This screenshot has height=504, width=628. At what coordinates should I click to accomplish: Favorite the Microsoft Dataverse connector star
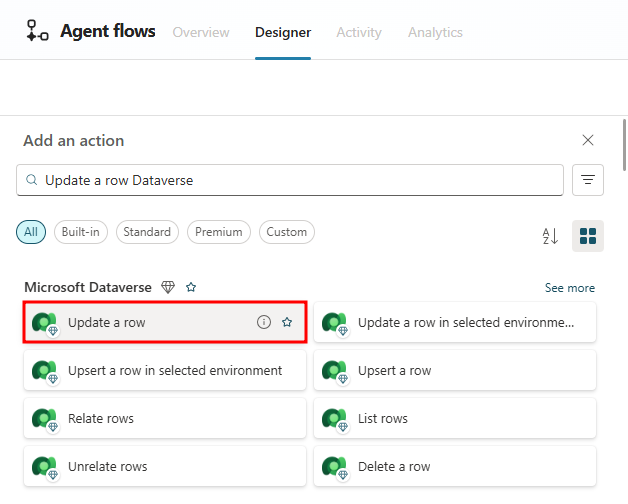pyautogui.click(x=191, y=287)
